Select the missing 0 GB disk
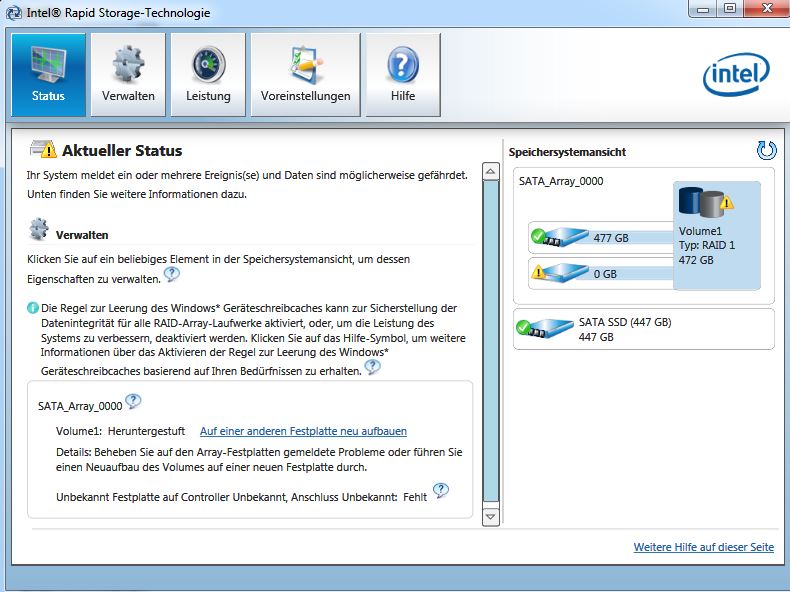This screenshot has width=790, height=592. (x=601, y=273)
